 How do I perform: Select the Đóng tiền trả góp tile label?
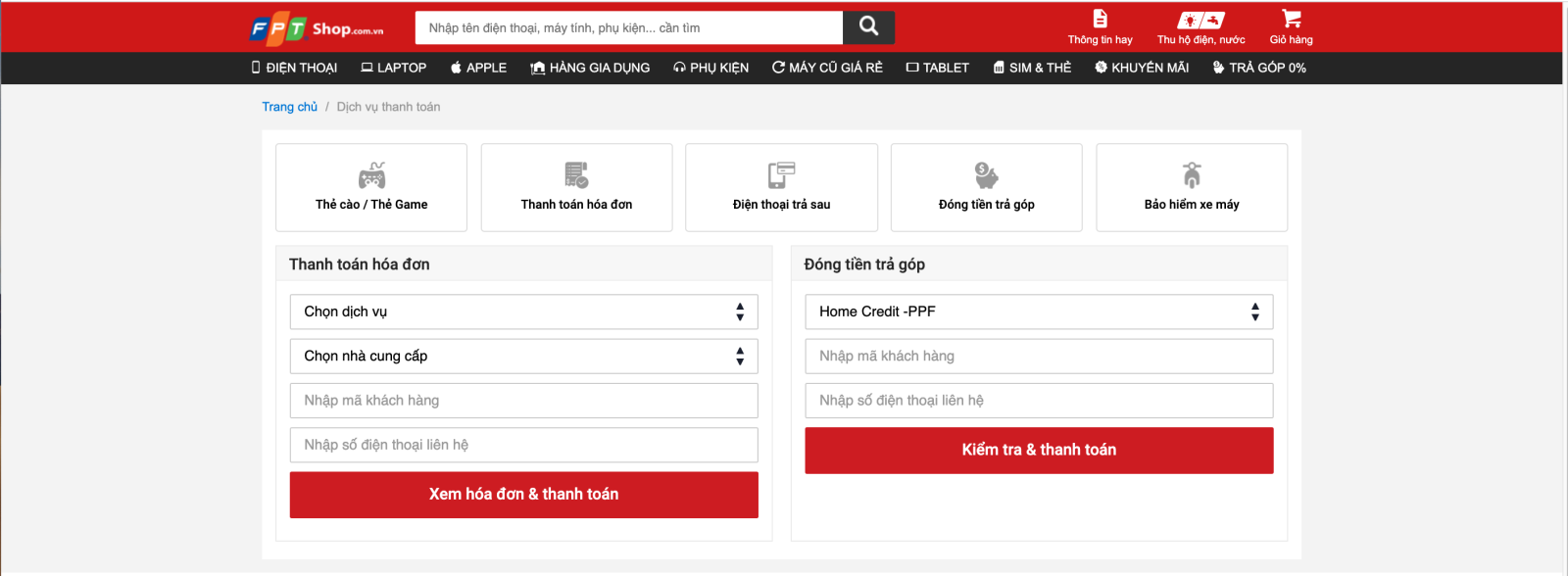(x=986, y=205)
